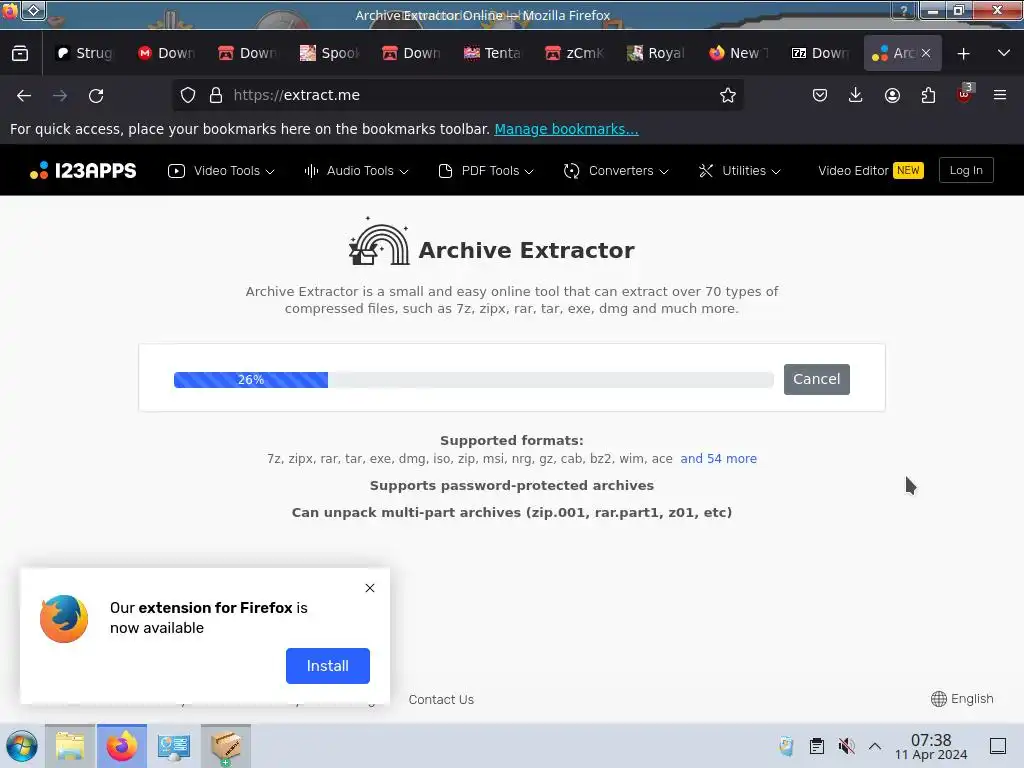The image size is (1024, 768).
Task: Switch to the Royal tab
Action: click(x=656, y=53)
